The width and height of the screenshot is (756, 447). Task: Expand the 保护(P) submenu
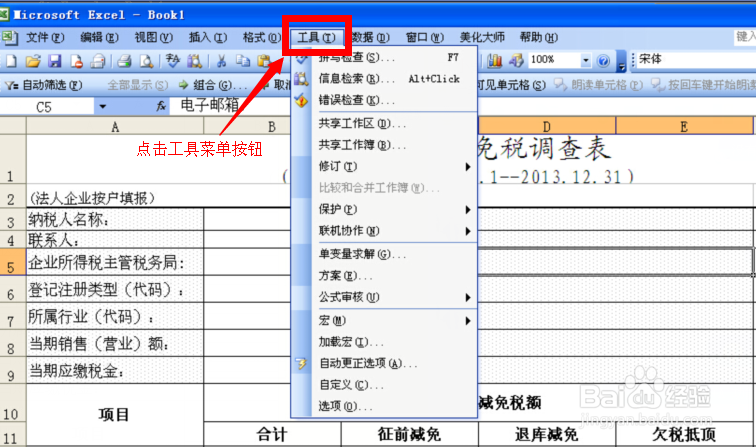pos(384,209)
